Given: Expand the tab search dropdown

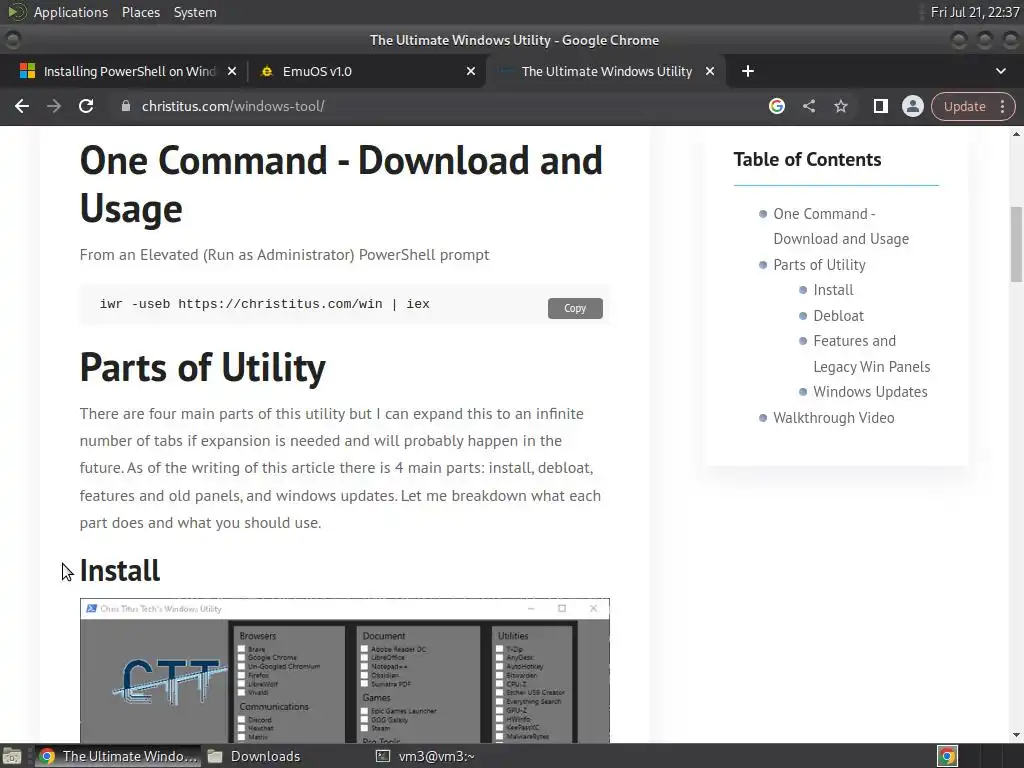Looking at the screenshot, I should (x=1000, y=71).
